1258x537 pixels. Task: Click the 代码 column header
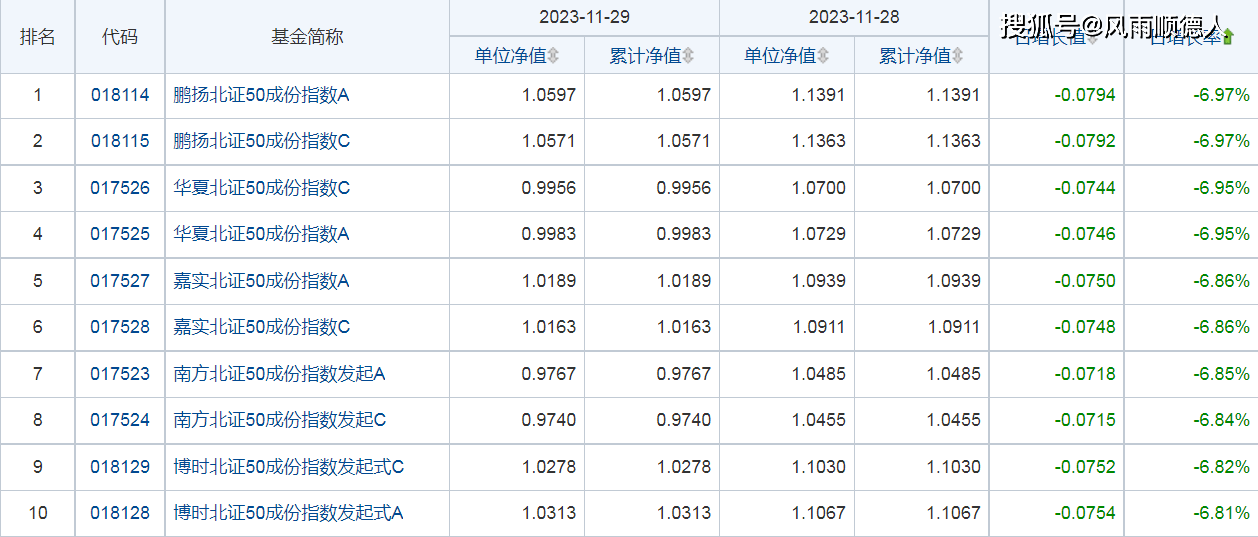[x=120, y=37]
